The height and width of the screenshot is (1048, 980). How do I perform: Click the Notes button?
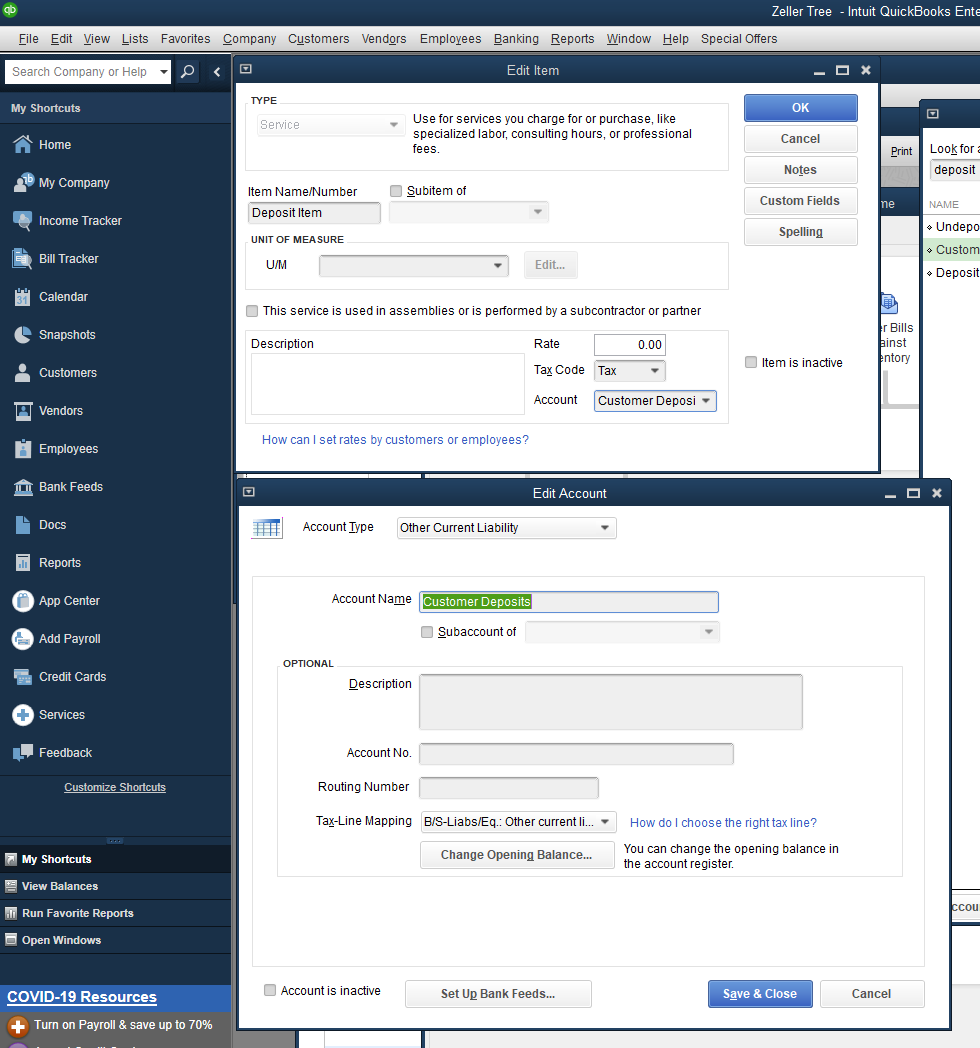pos(800,170)
